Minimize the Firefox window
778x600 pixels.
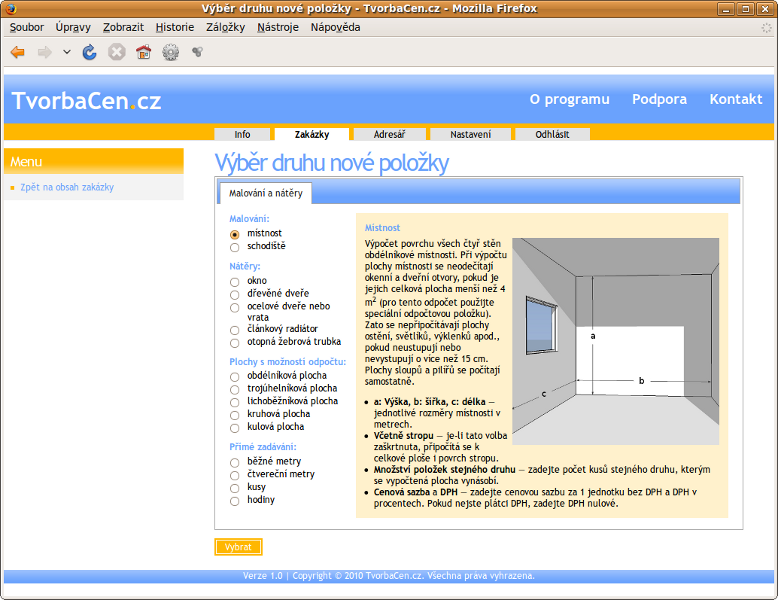726,9
